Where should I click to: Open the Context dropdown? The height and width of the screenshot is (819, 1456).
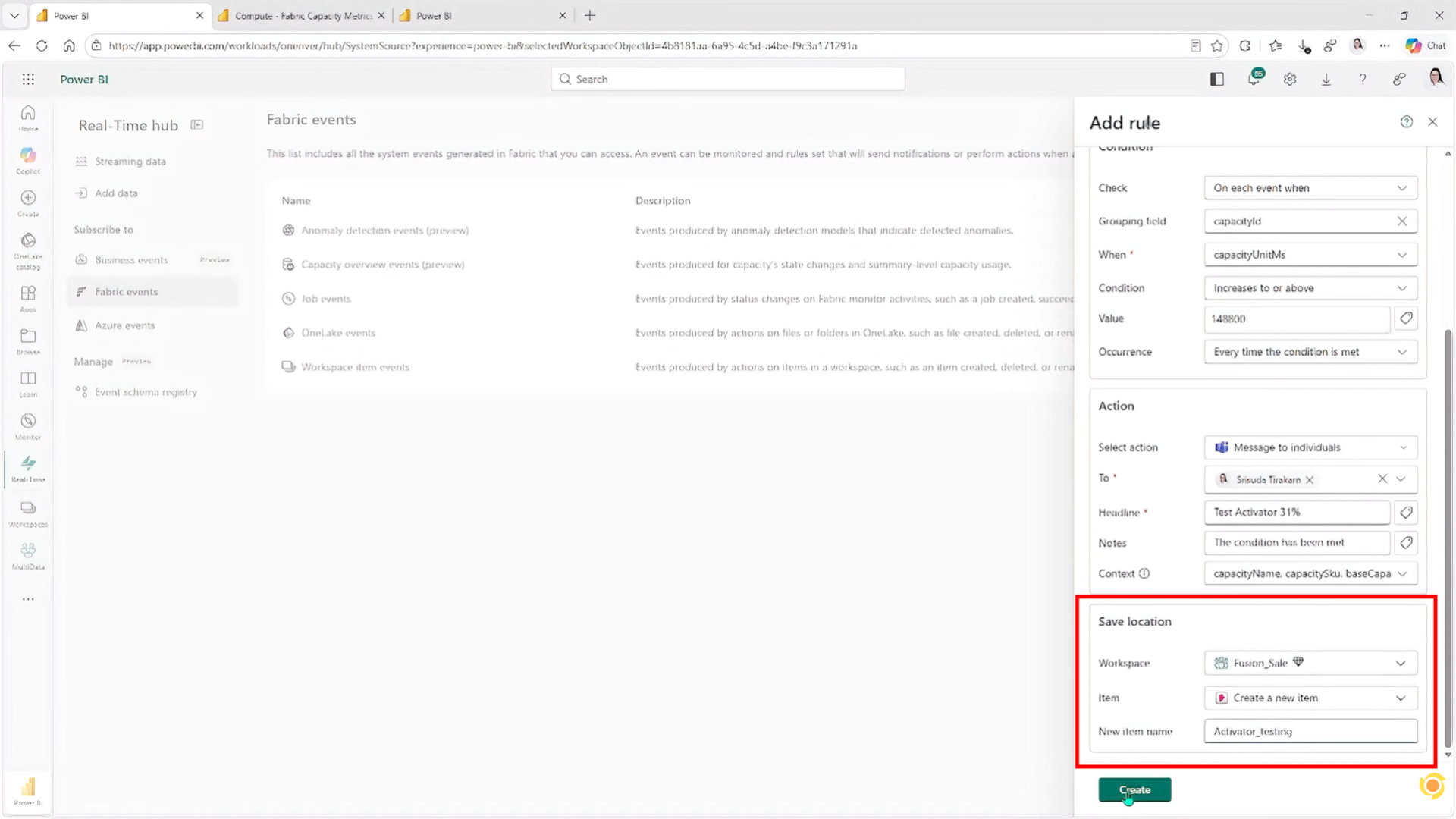coord(1310,573)
